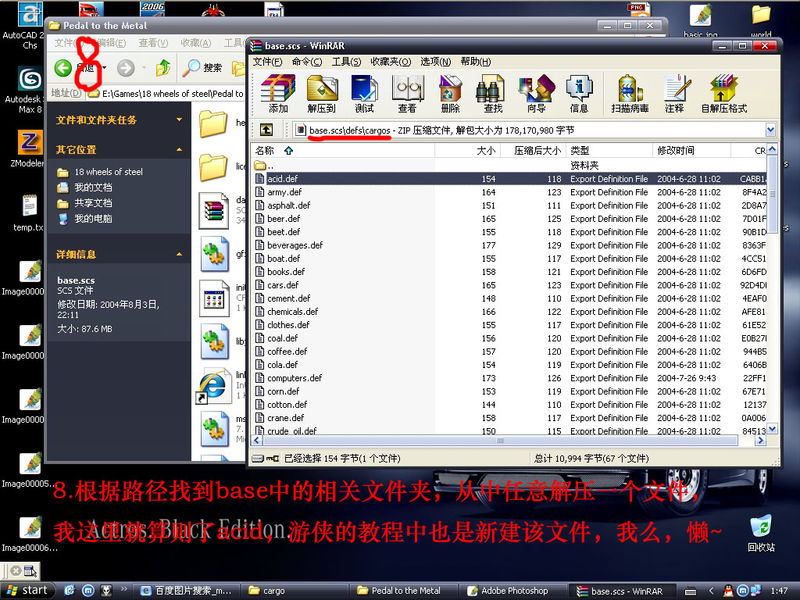Switch to Pedal to the Metal taskbar button

click(403, 591)
